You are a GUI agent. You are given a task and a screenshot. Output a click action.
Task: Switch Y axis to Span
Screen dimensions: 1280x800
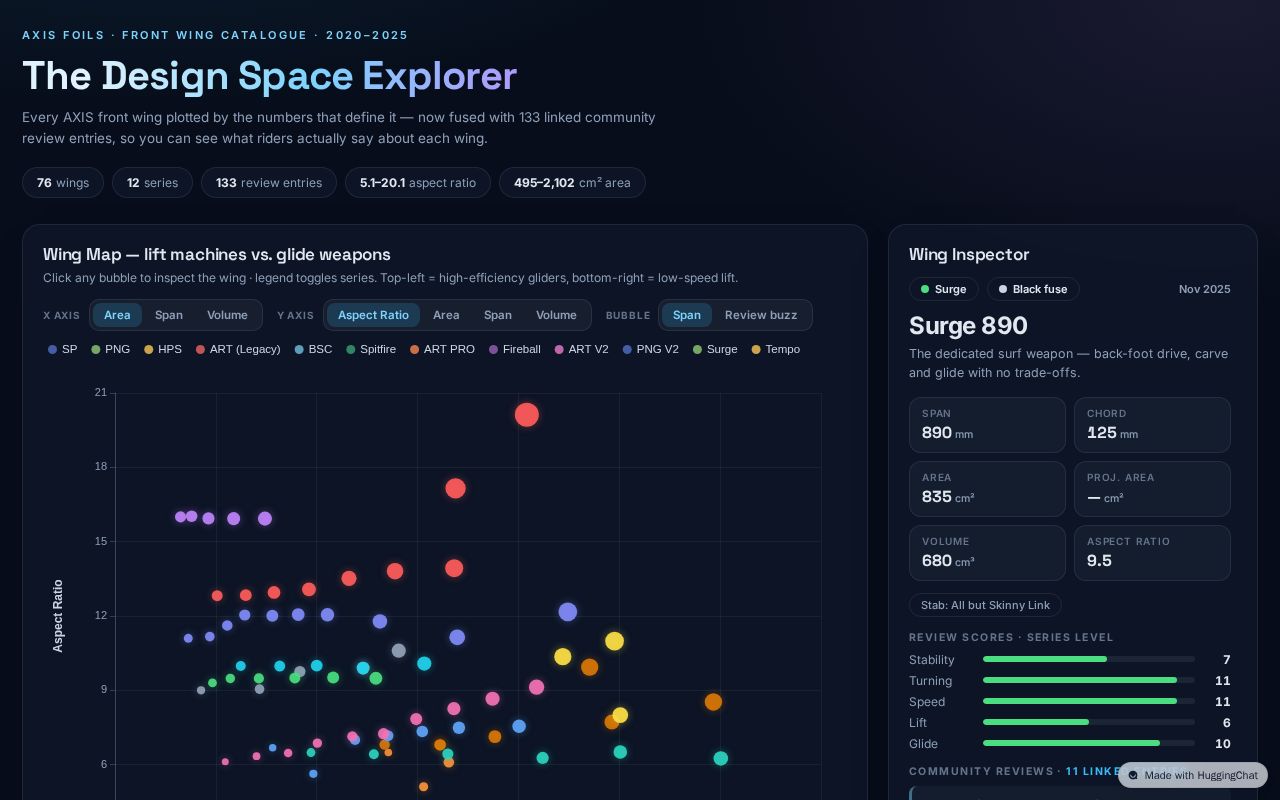[498, 315]
